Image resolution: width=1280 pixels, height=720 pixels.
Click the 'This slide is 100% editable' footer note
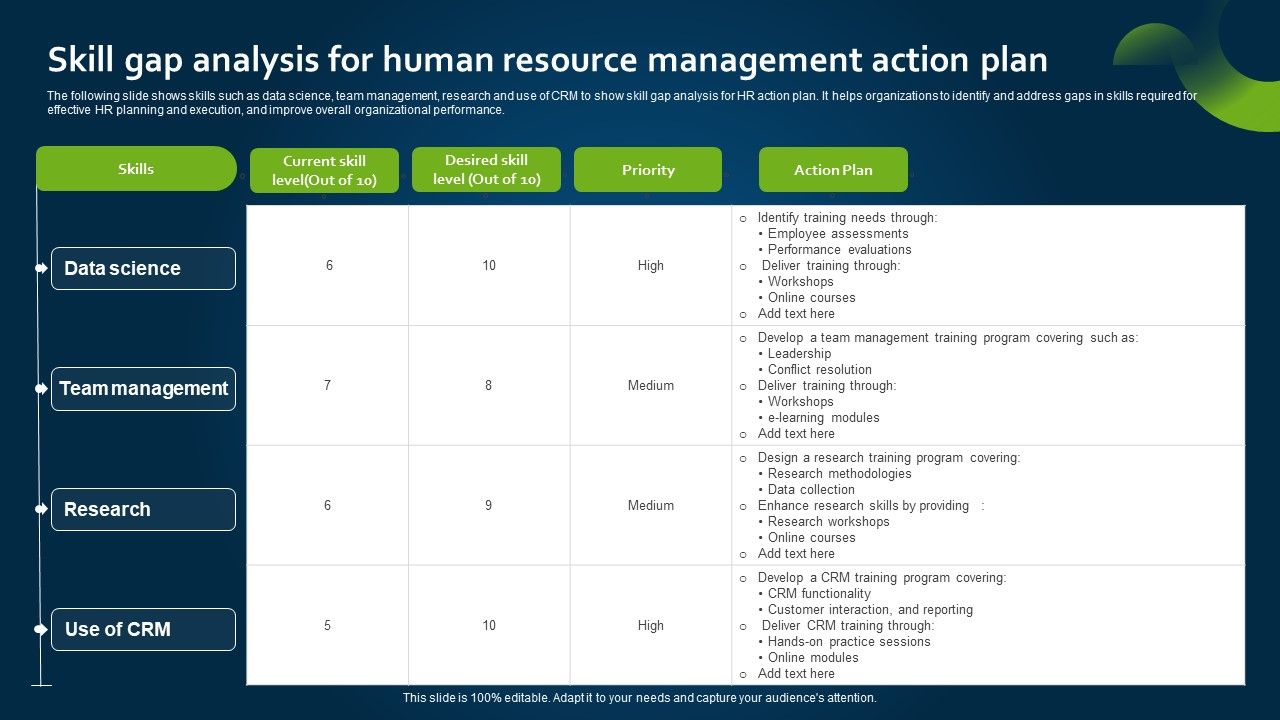tap(640, 698)
